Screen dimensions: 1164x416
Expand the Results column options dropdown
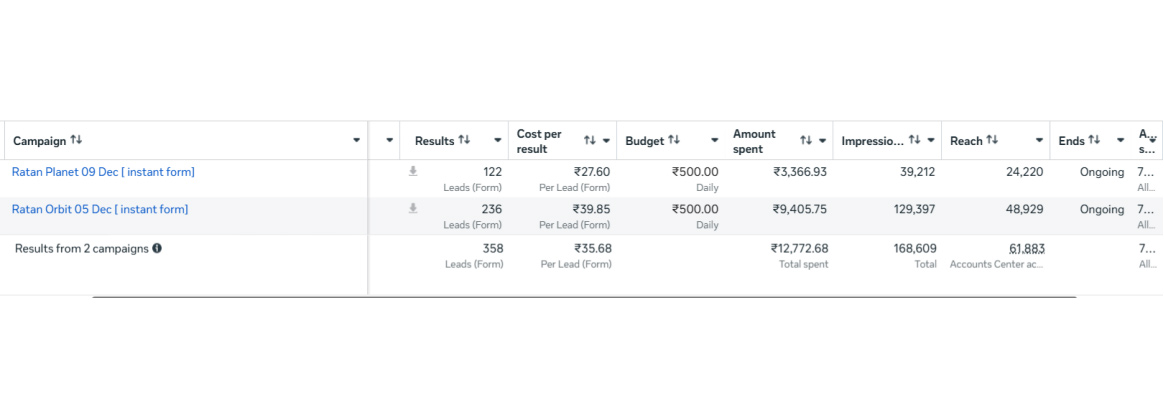click(x=498, y=141)
